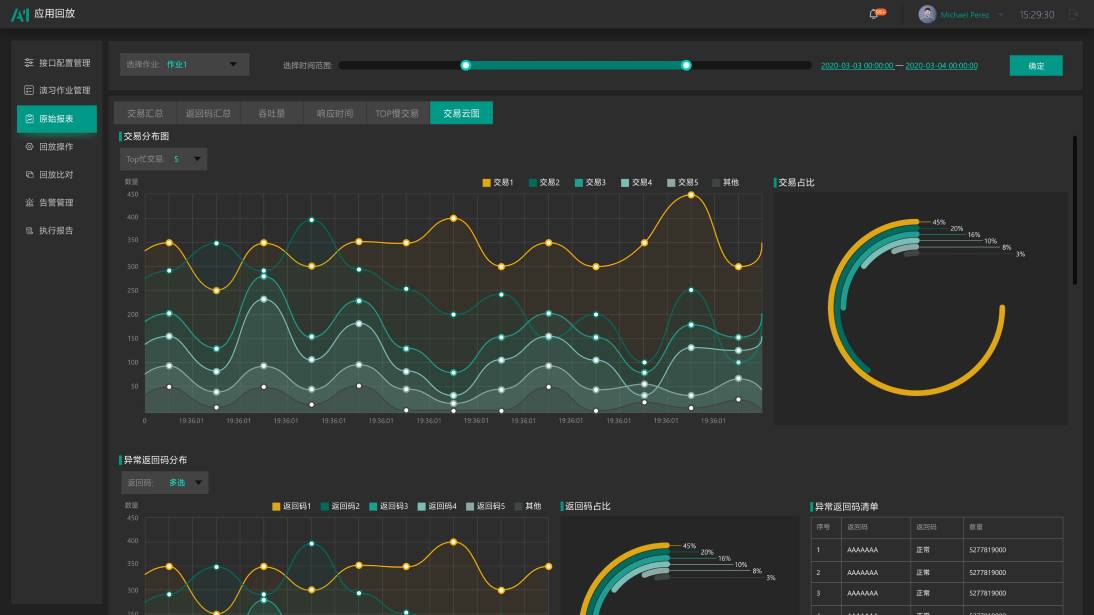
Task: Click the 异常返回码清单 table title
Action: [x=846, y=507]
